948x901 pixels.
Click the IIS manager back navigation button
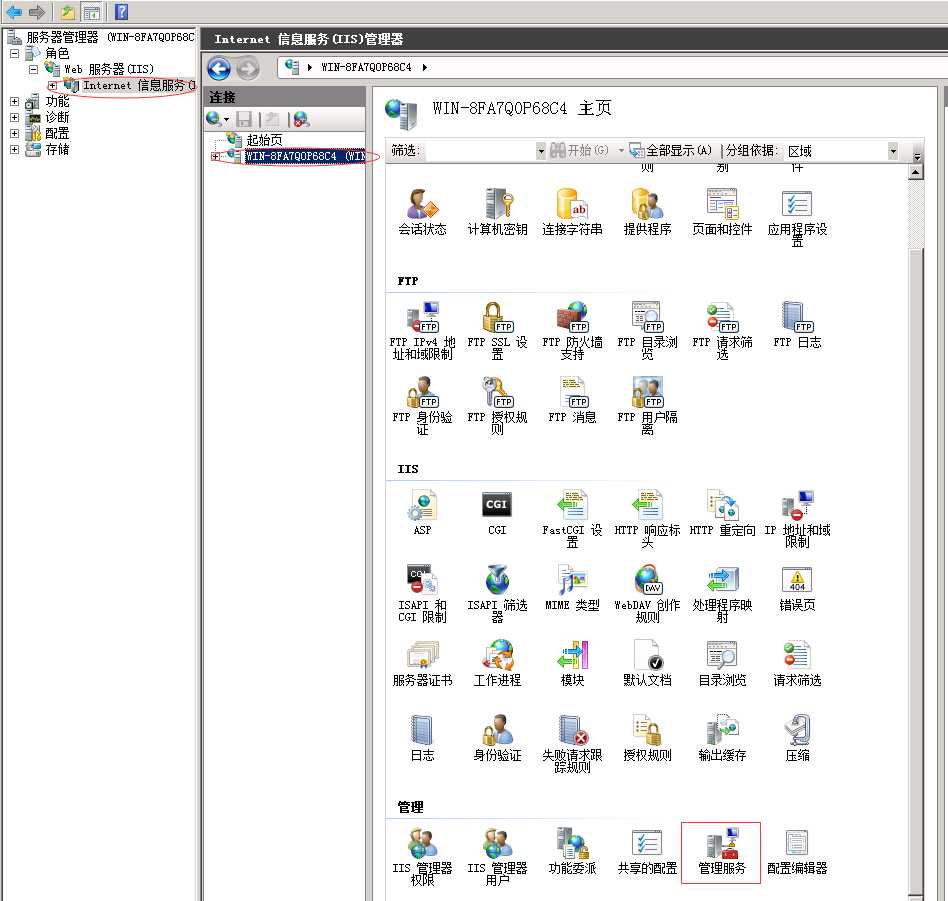[x=219, y=68]
